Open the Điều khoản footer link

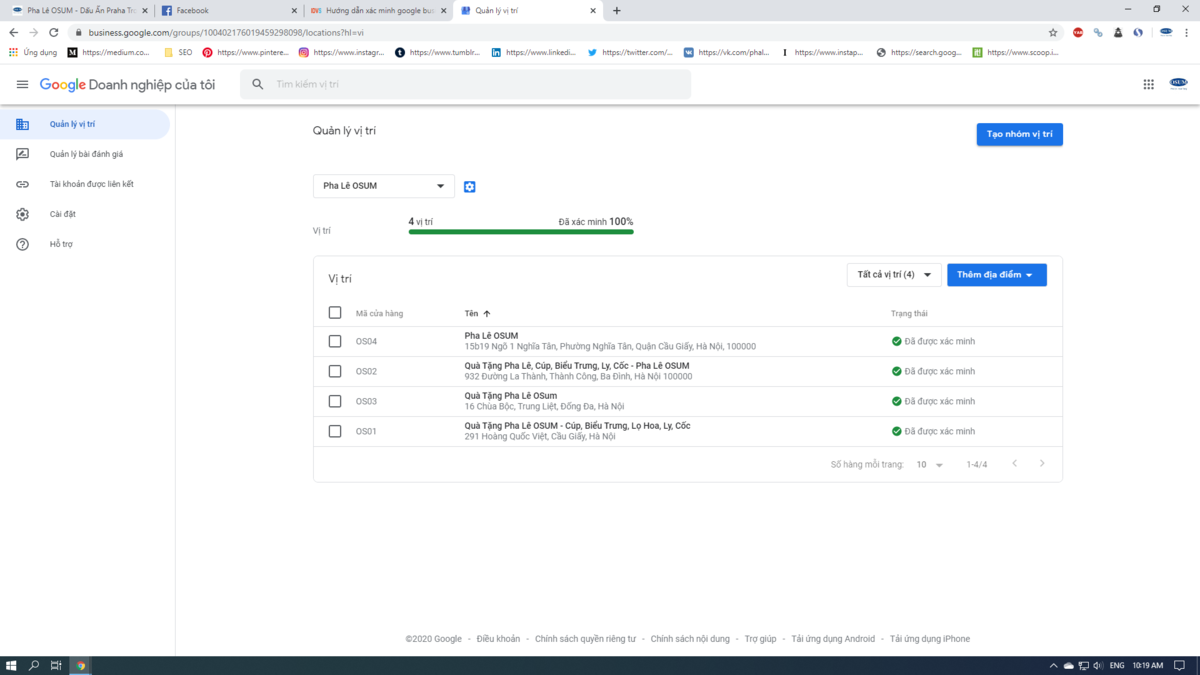tap(498, 639)
